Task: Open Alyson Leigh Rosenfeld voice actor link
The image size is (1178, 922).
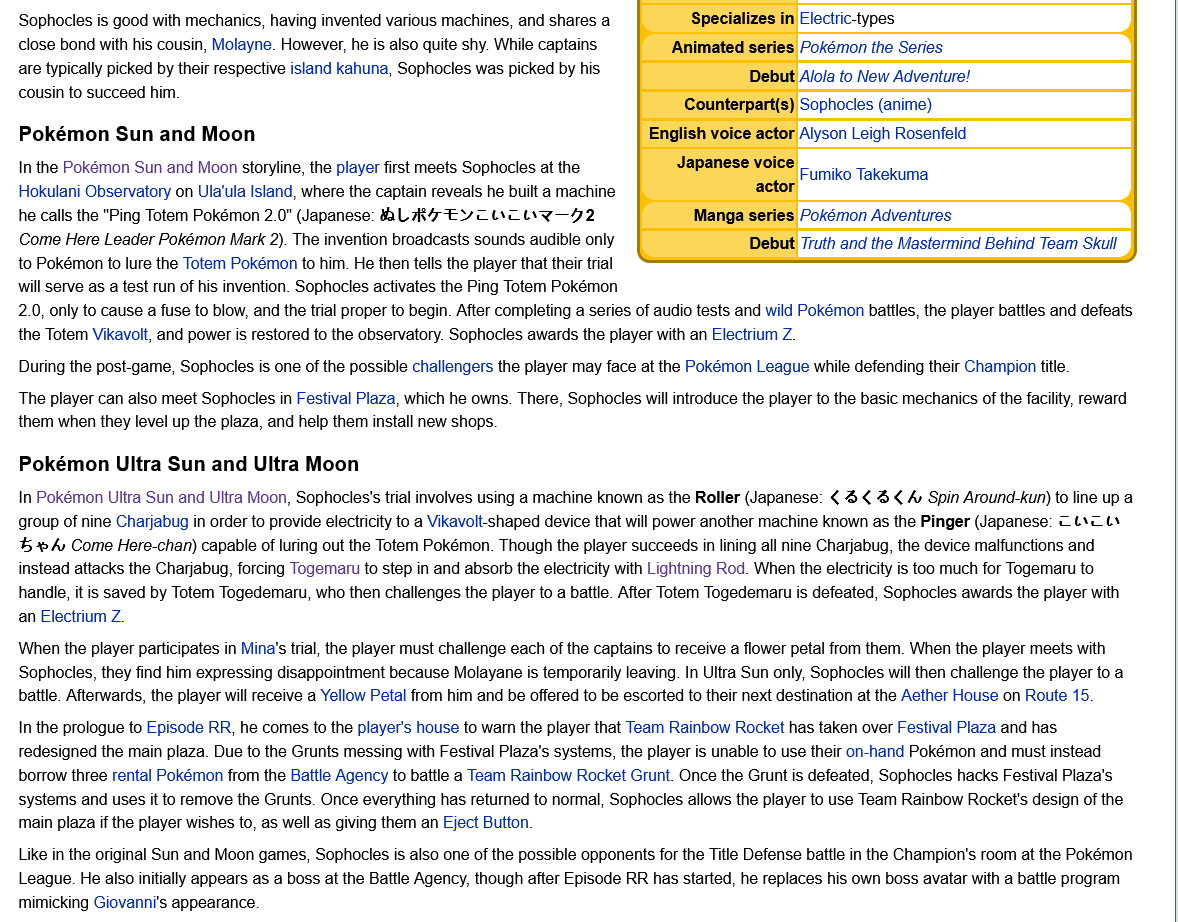Action: pyautogui.click(x=883, y=134)
